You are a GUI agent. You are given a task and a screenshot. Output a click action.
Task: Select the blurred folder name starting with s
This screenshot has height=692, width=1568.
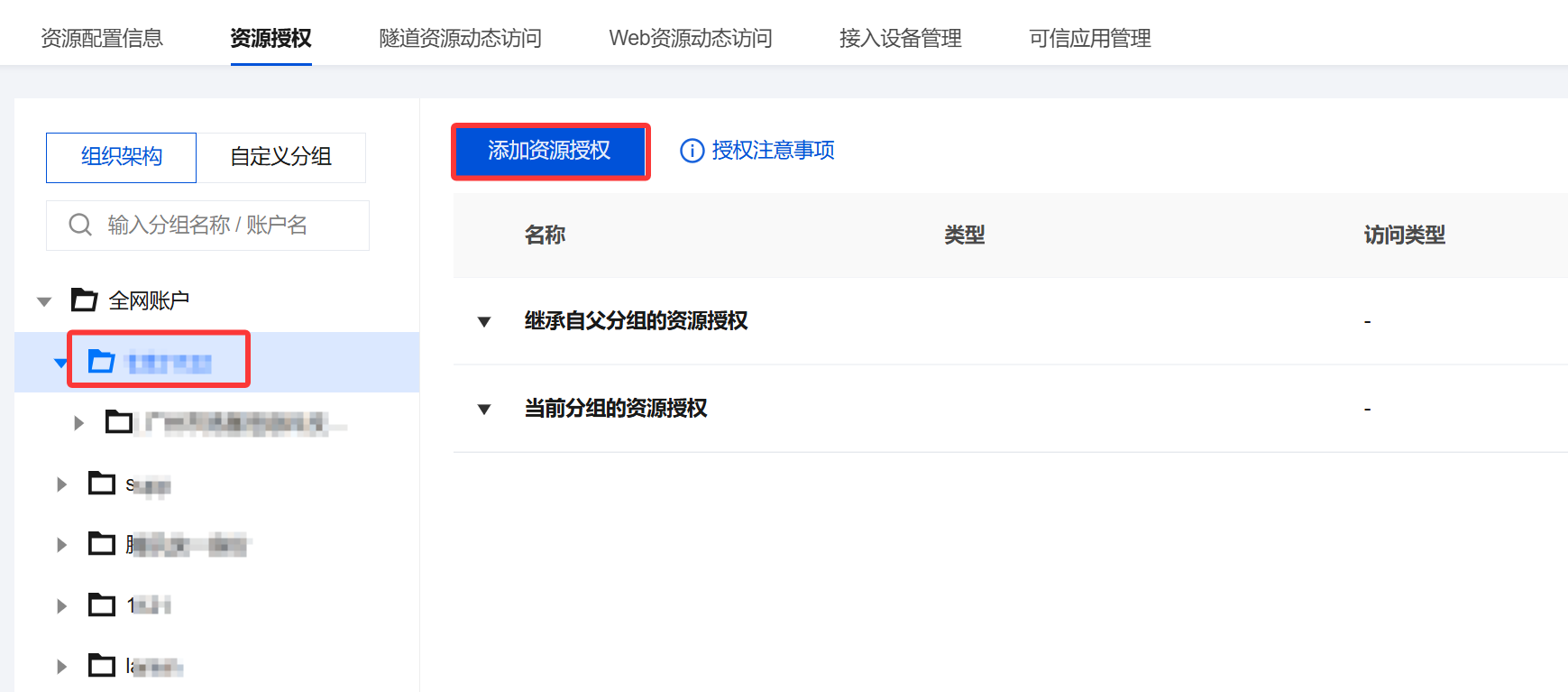pos(148,486)
